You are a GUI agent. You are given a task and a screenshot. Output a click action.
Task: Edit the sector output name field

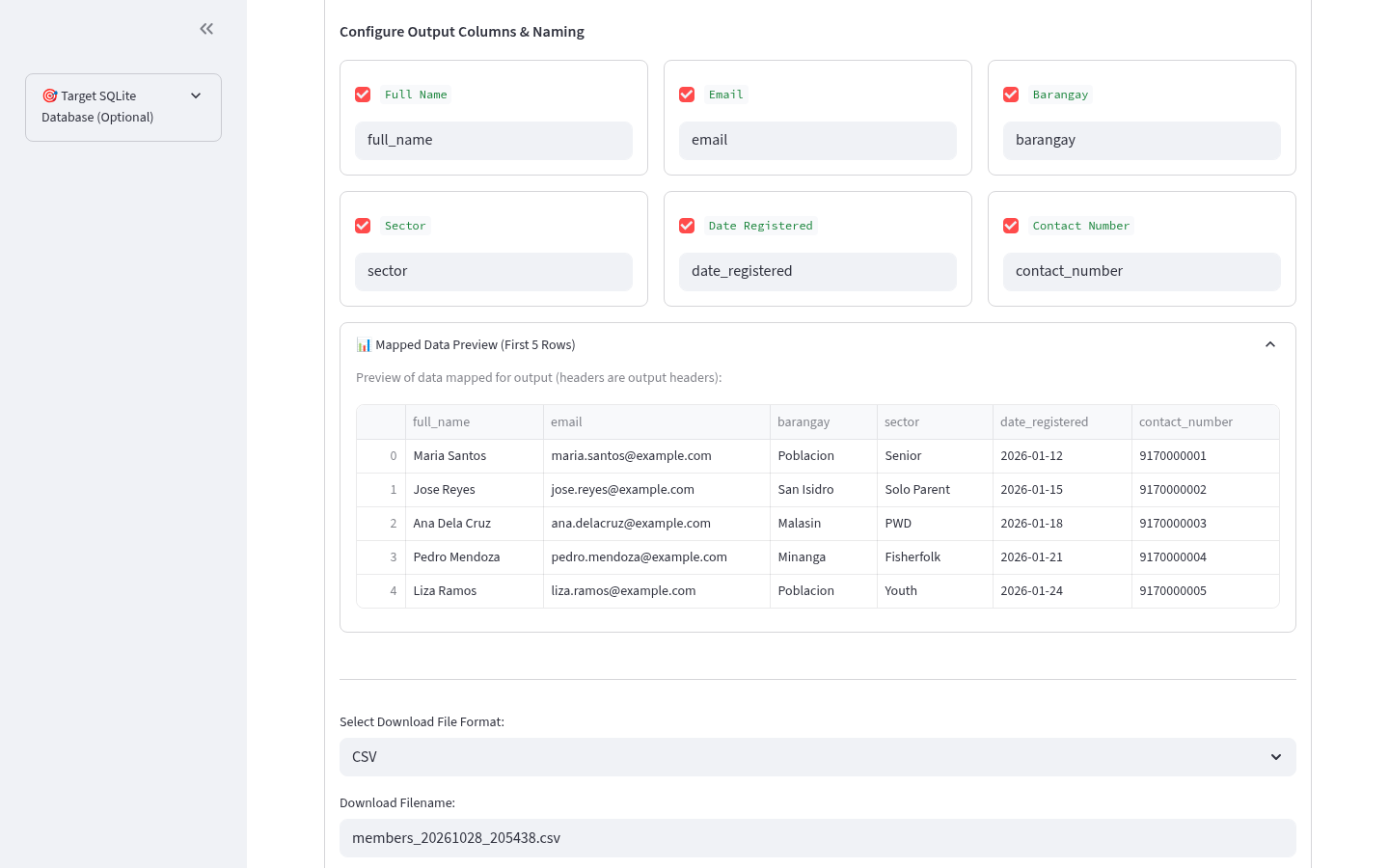(x=494, y=272)
